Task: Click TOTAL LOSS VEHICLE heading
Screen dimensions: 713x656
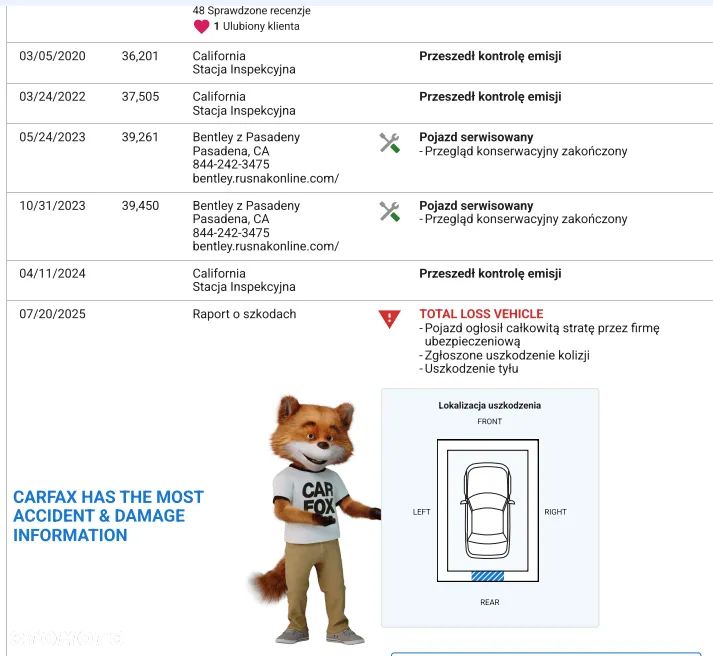Action: pos(481,314)
